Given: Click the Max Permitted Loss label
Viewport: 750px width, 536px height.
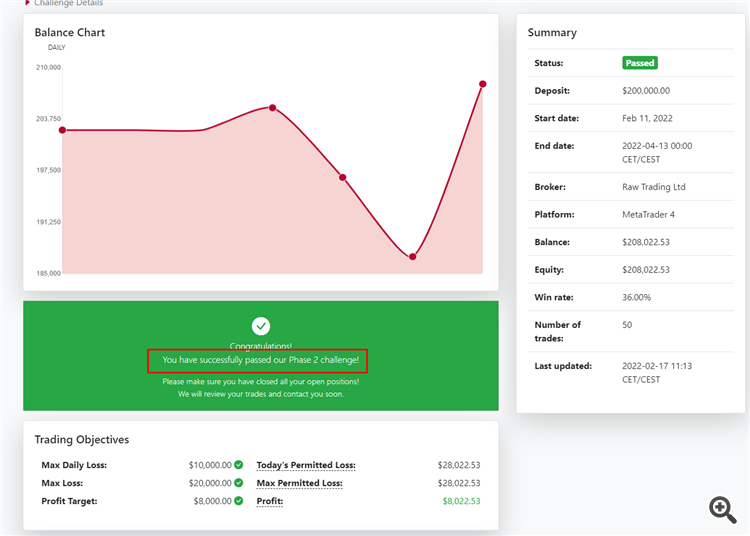Looking at the screenshot, I should [x=299, y=483].
